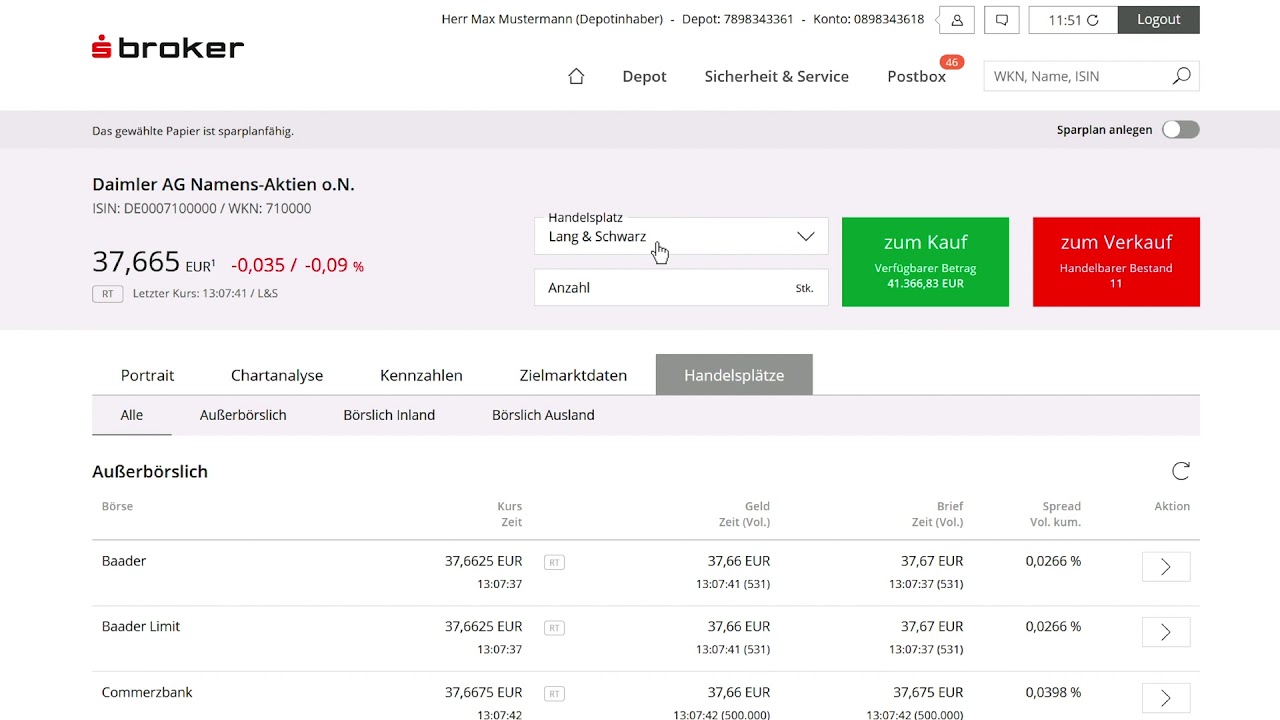Select the Außerbörslich sub-tab
1280x720 pixels.
pyautogui.click(x=243, y=415)
